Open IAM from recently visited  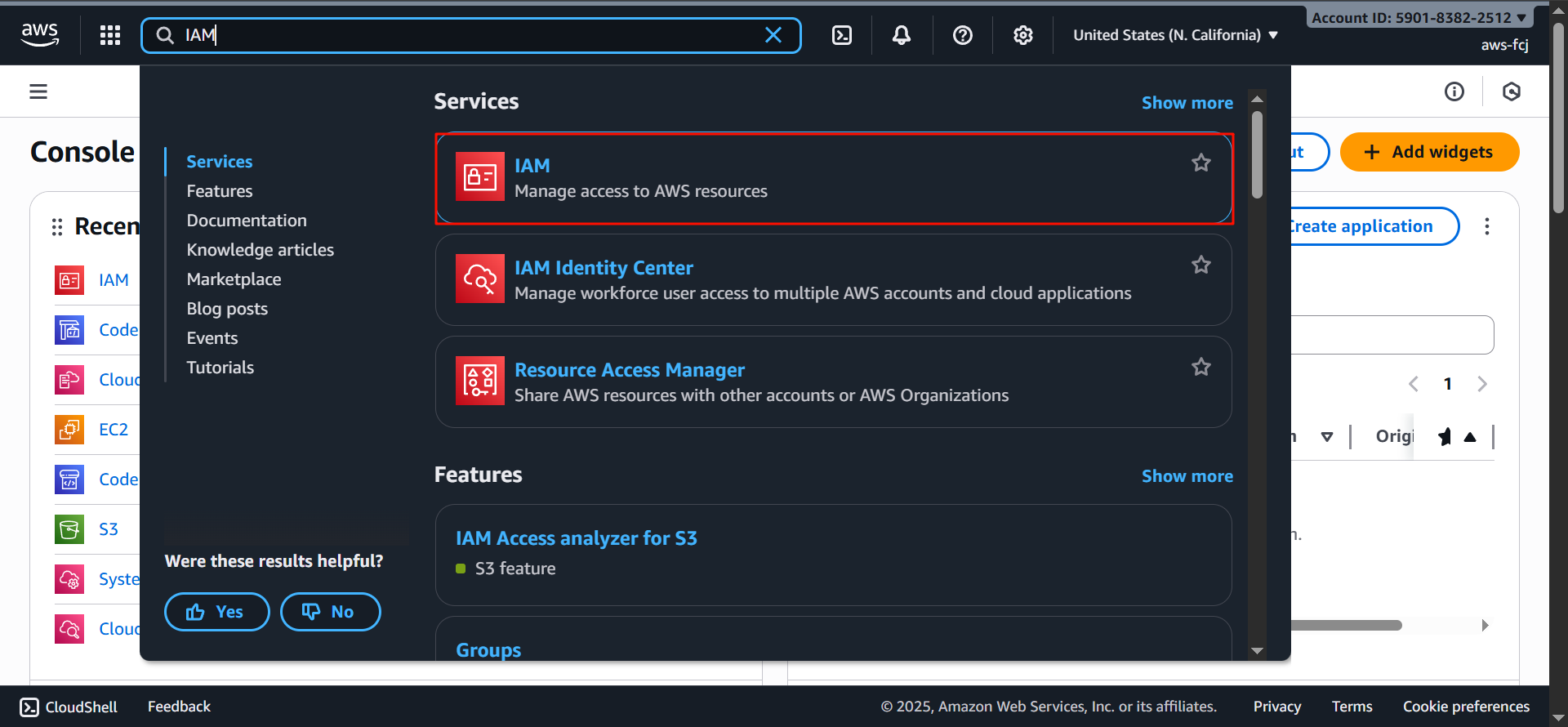point(114,280)
